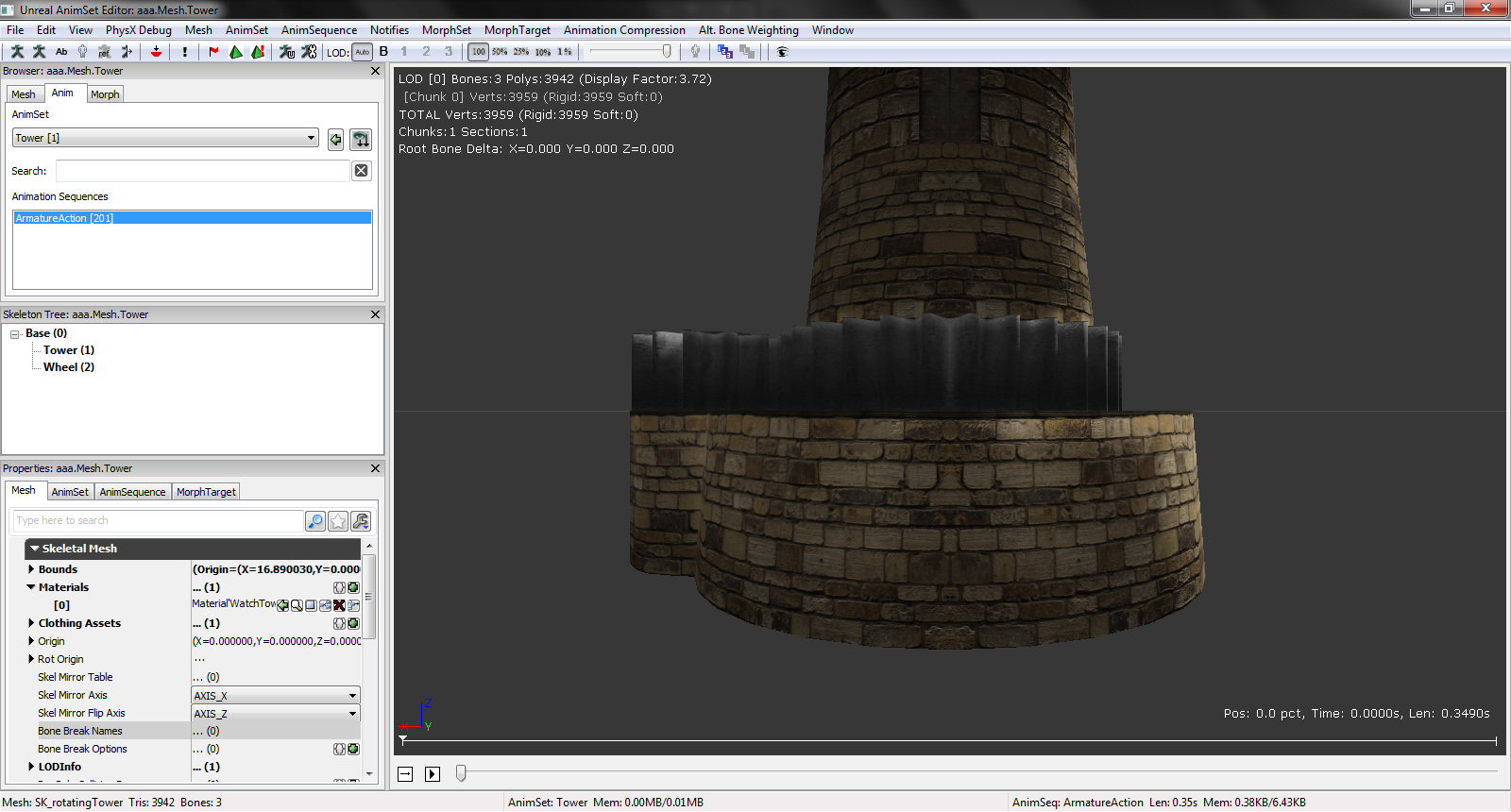Click the green arrow beside the AnimSet dropdown
Screen dimensions: 1511x812
[335, 140]
